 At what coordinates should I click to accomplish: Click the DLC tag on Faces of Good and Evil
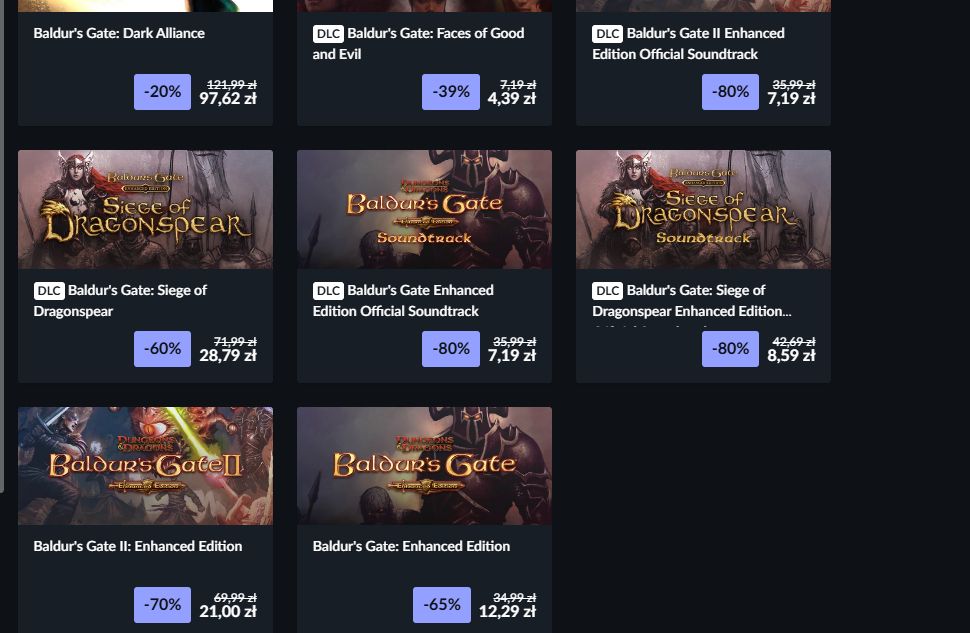328,34
